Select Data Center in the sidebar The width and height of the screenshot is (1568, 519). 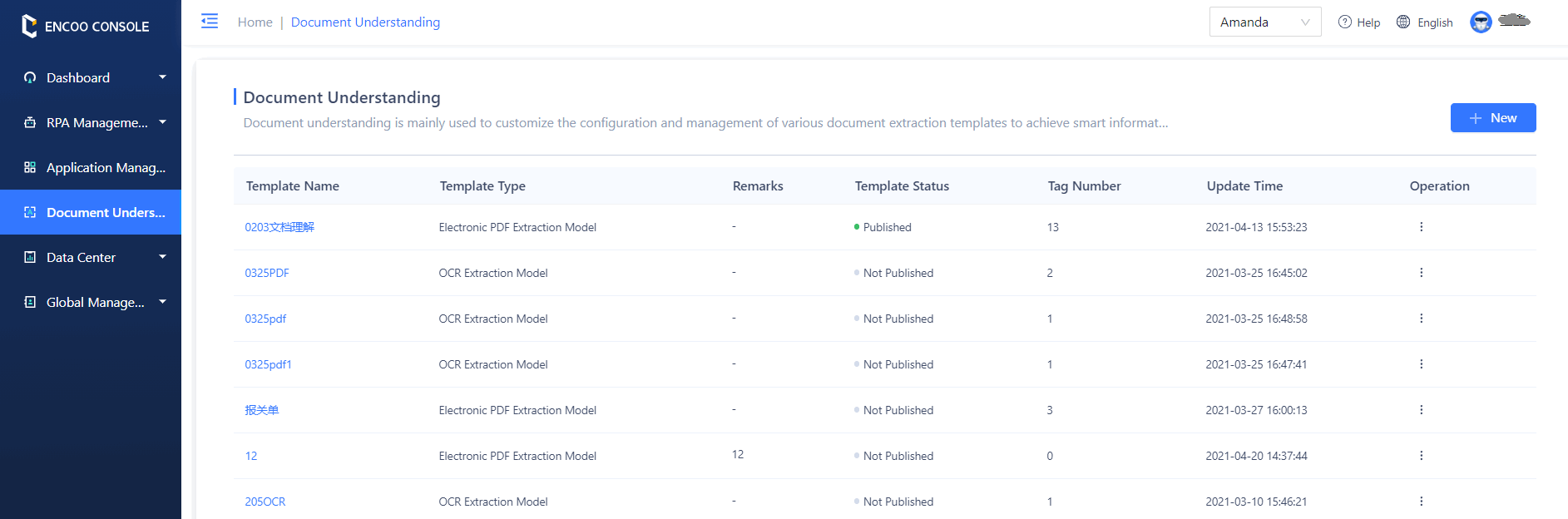pos(91,257)
